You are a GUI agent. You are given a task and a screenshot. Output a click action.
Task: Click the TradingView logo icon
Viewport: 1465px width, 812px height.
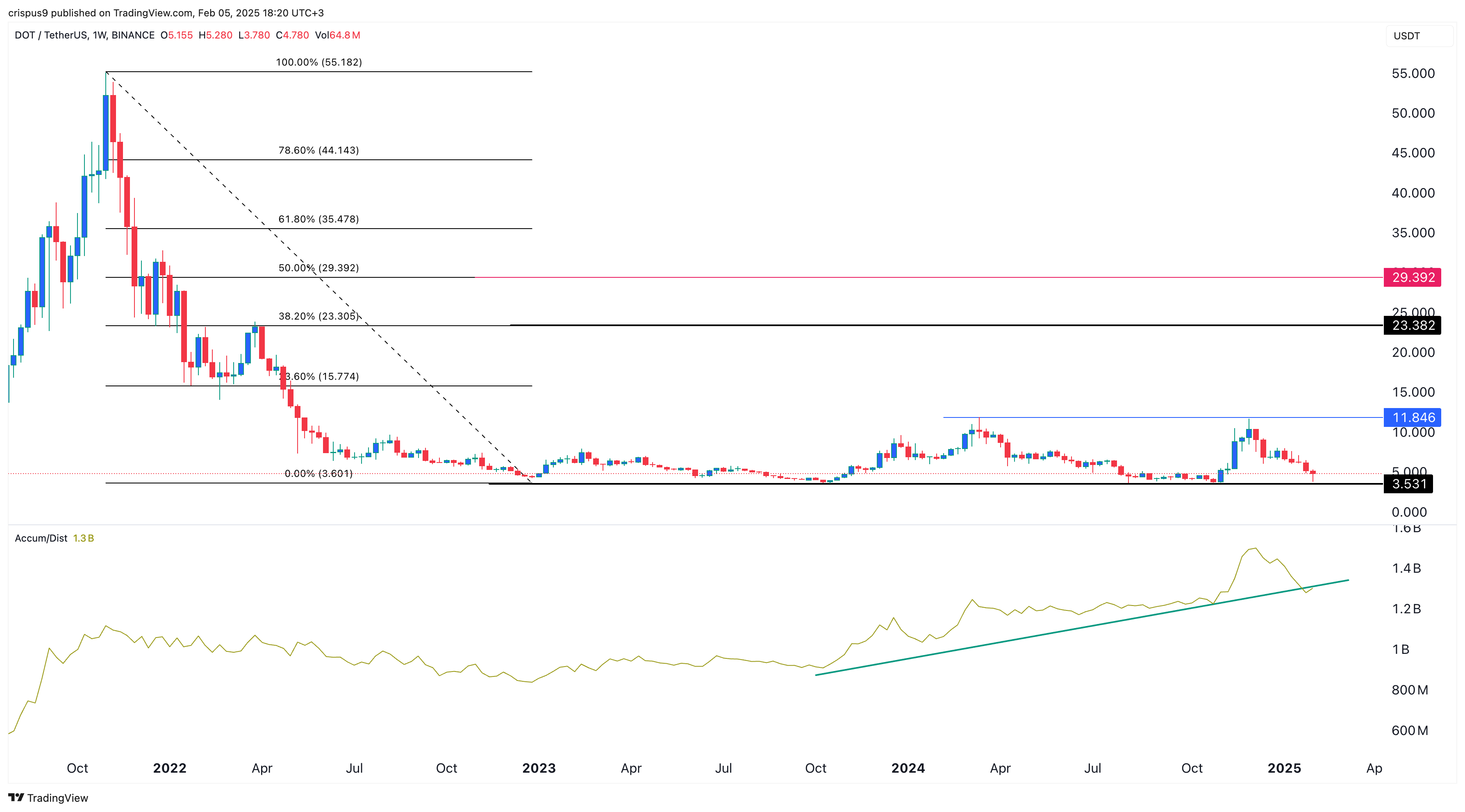click(x=16, y=797)
